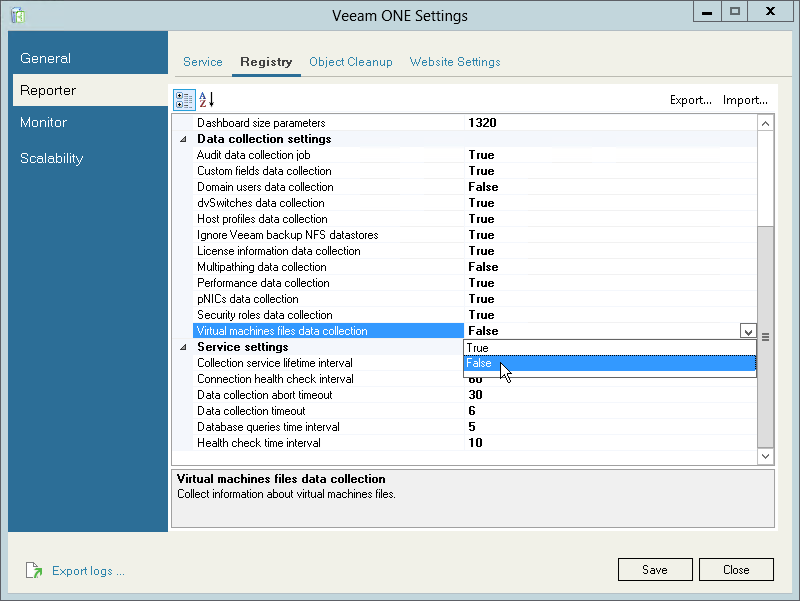Go to General settings section
This screenshot has height=601, width=800.
point(88,58)
